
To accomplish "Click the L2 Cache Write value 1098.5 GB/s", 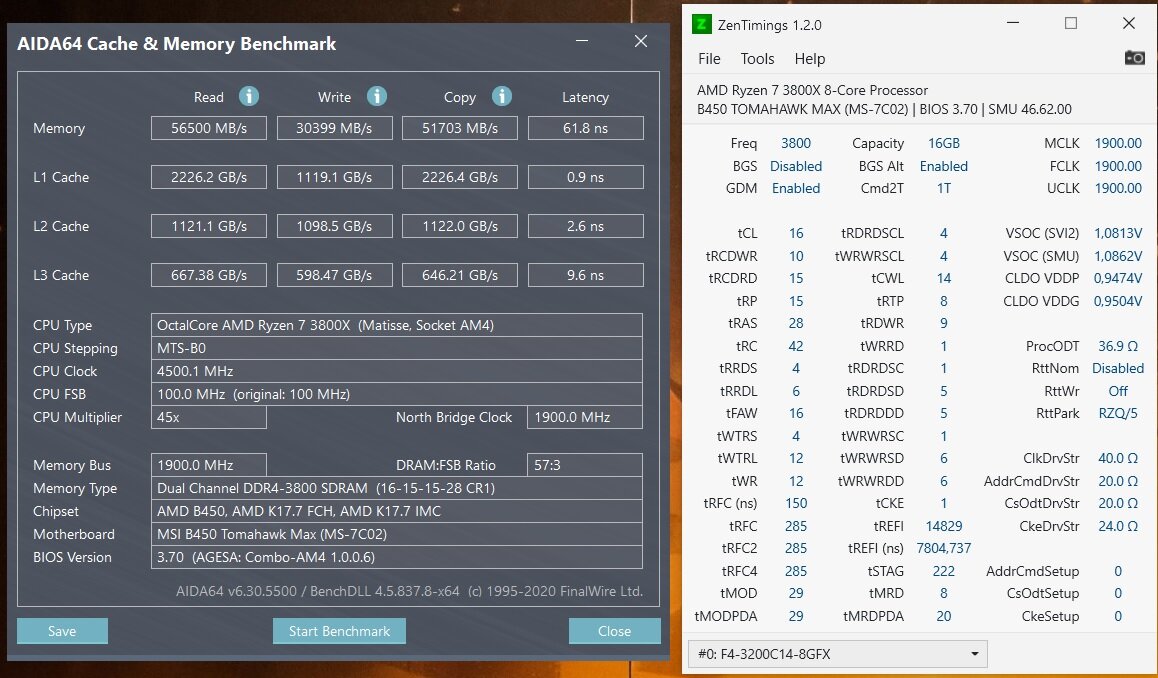I will 335,226.
